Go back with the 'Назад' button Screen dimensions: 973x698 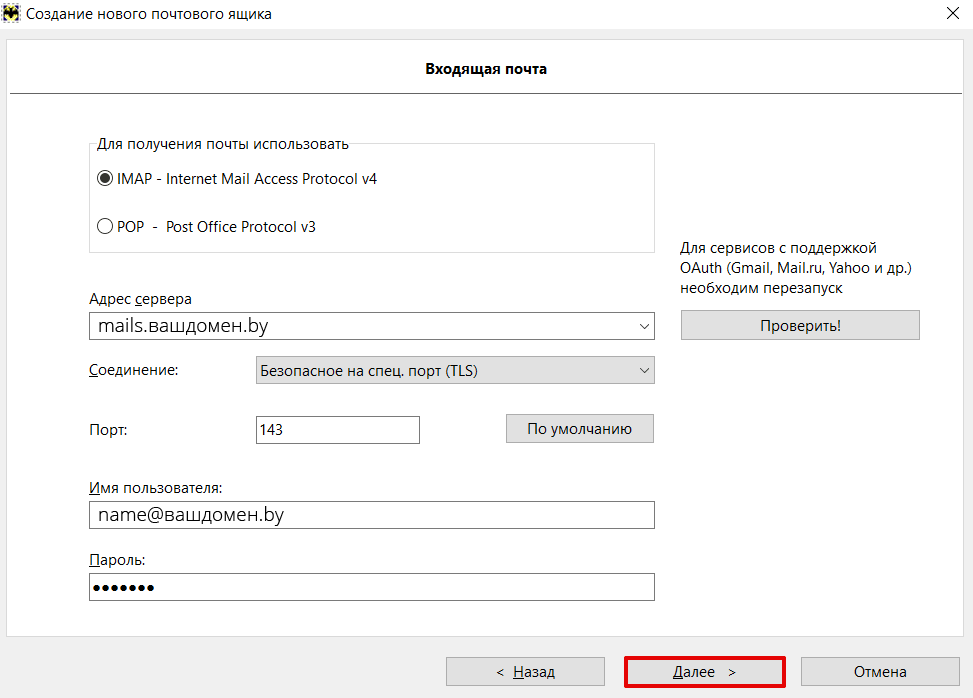[x=525, y=672]
